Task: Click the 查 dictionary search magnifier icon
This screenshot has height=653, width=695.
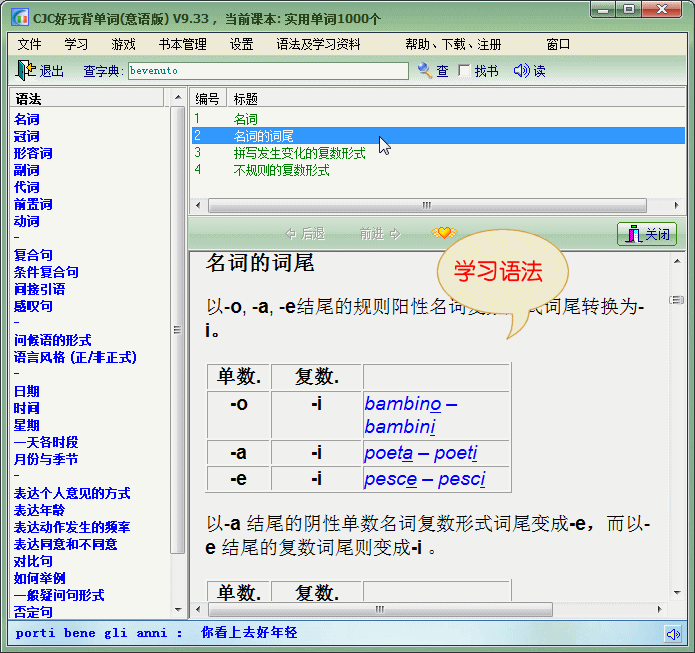Action: (425, 70)
